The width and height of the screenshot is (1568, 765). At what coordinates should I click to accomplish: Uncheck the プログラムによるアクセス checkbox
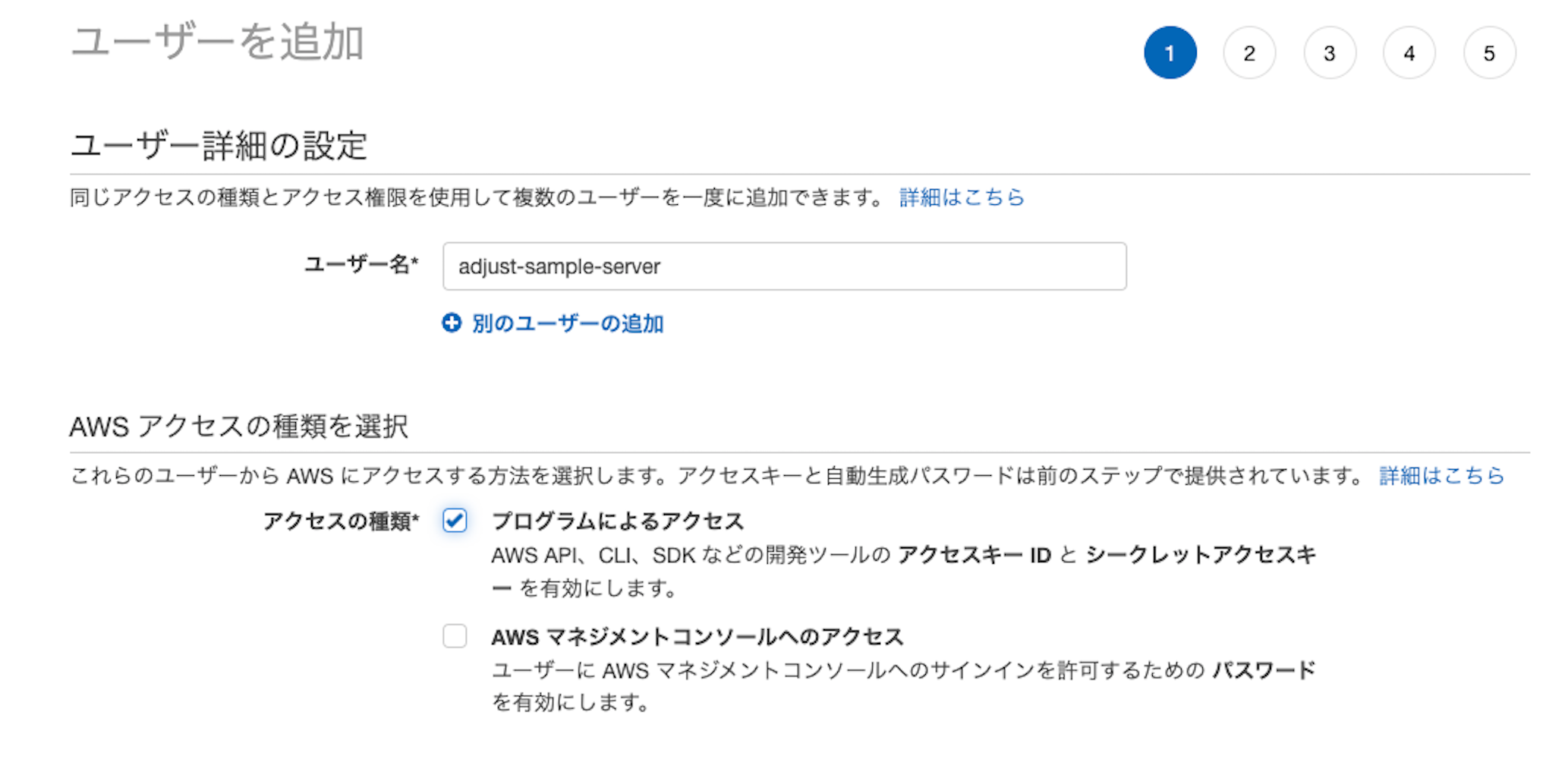pos(455,521)
